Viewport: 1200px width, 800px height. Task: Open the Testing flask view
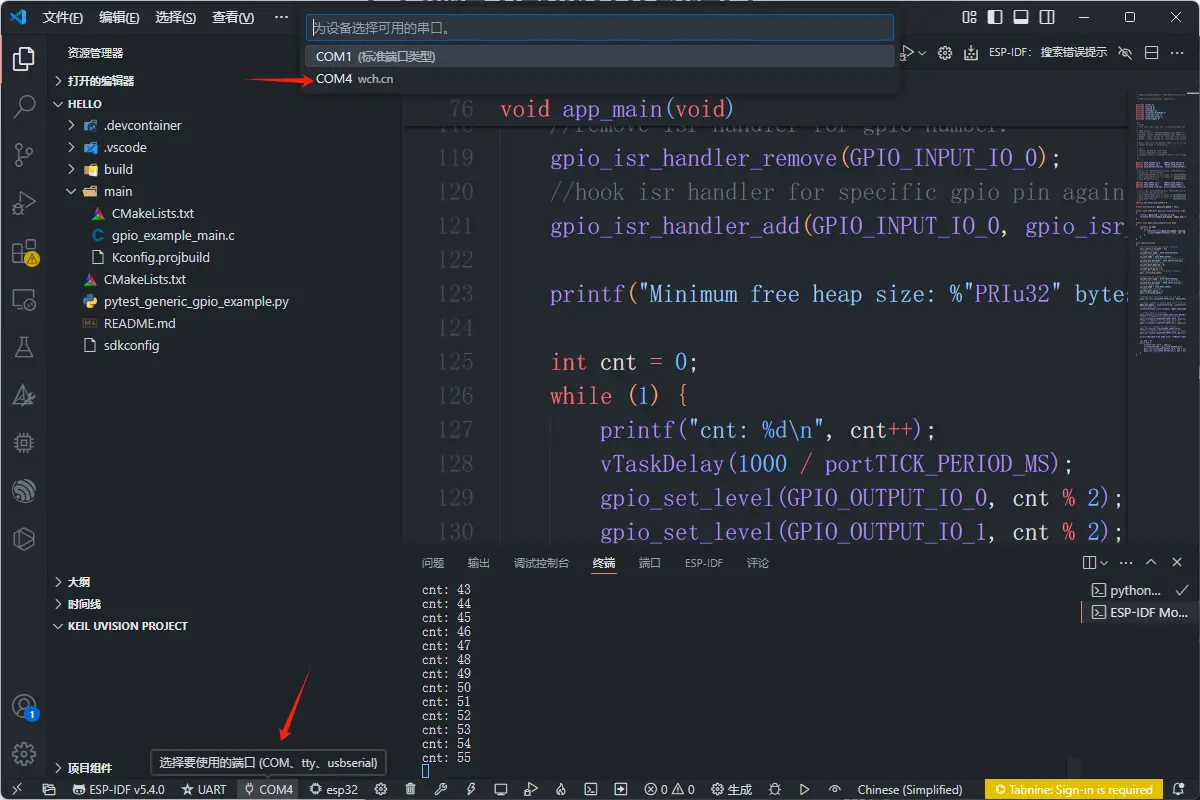click(23, 347)
